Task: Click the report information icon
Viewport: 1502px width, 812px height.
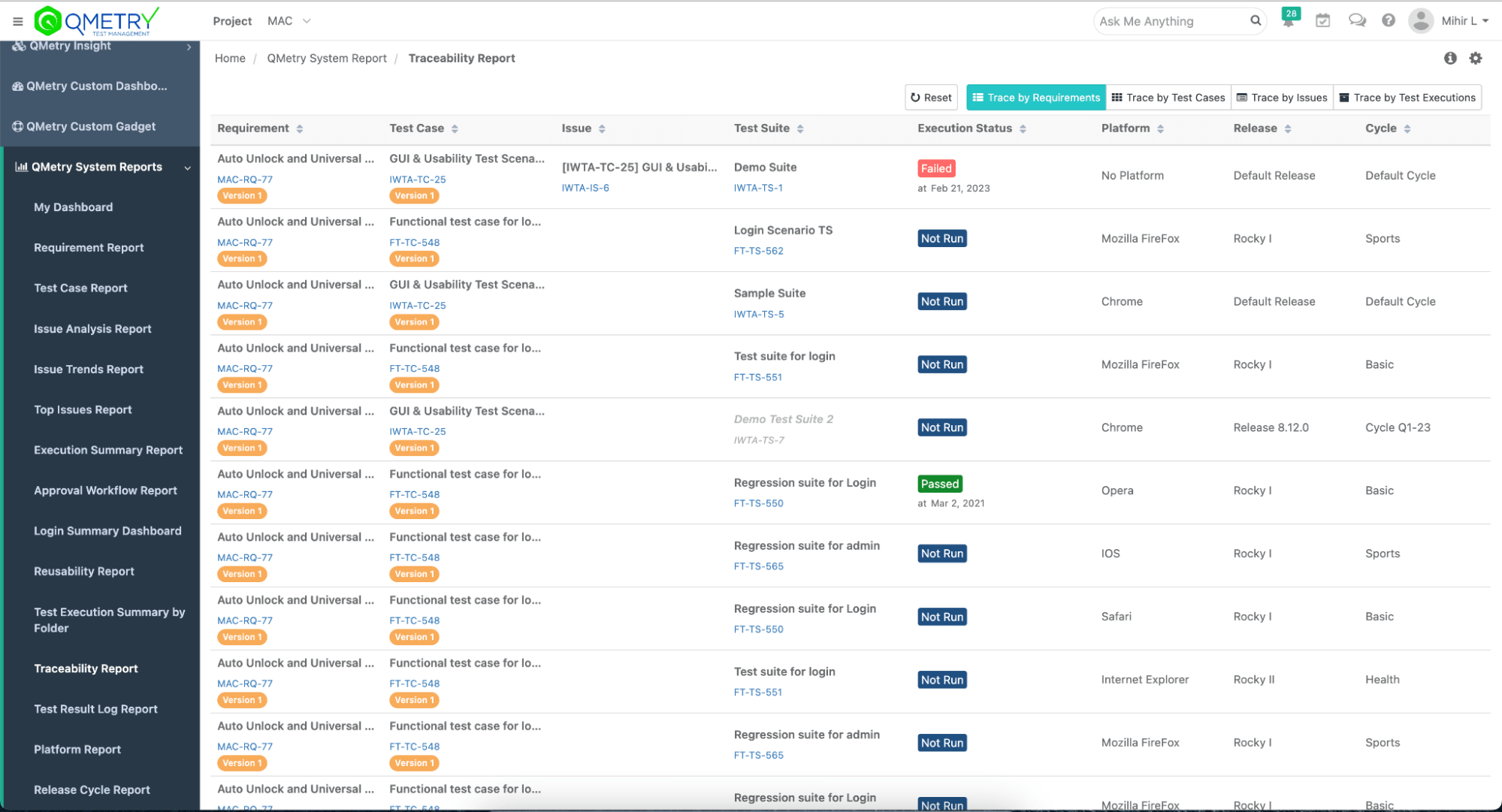Action: [1450, 58]
